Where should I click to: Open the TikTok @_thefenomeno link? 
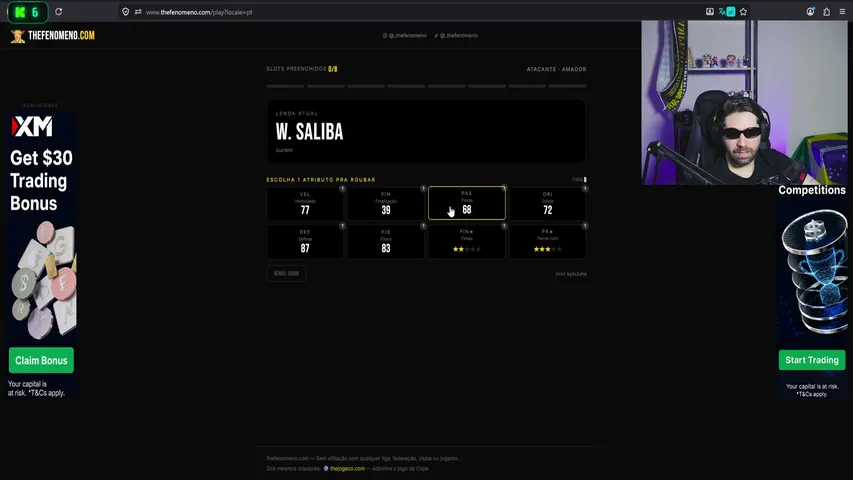coord(456,35)
